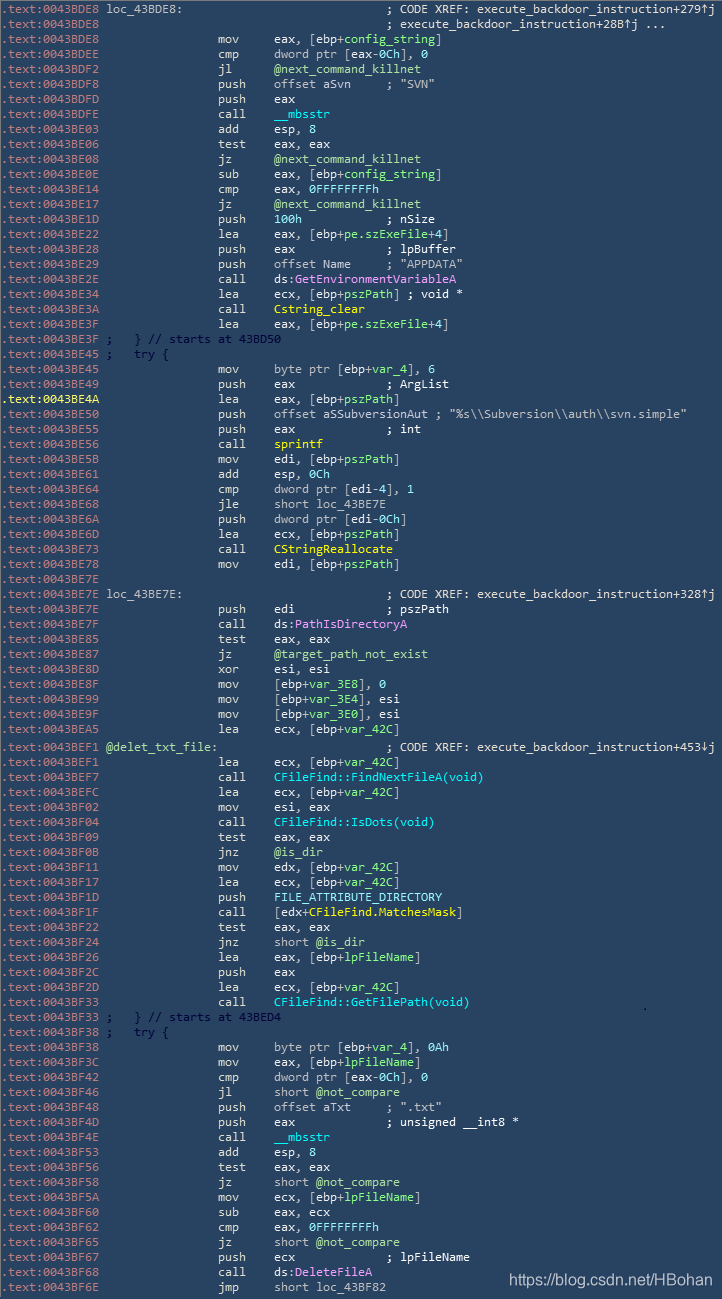Select '@is_dir' on the 0043BF0B jnz line
722x1299 pixels.
(299, 852)
